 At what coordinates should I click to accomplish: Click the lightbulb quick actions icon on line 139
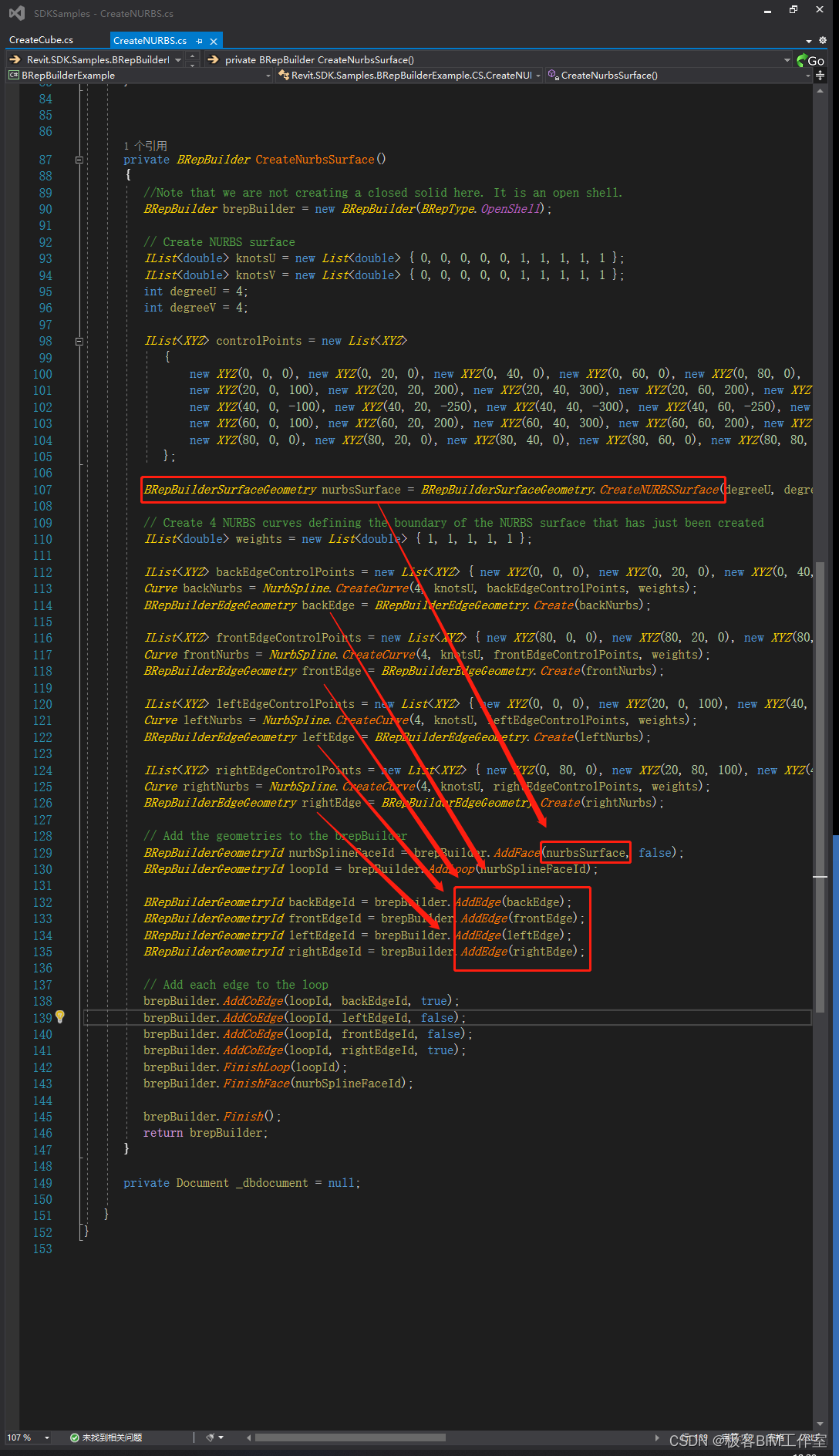pyautogui.click(x=60, y=1017)
